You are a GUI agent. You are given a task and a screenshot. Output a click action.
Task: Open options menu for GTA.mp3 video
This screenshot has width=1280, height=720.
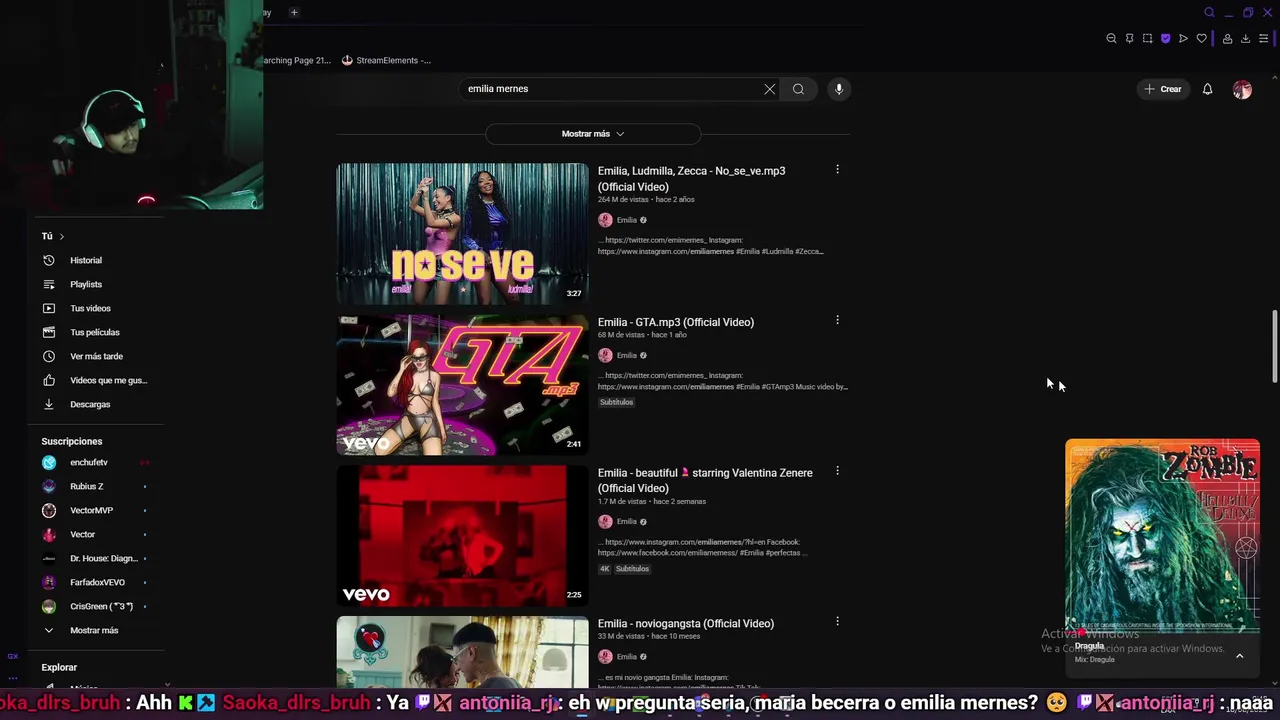tap(837, 321)
